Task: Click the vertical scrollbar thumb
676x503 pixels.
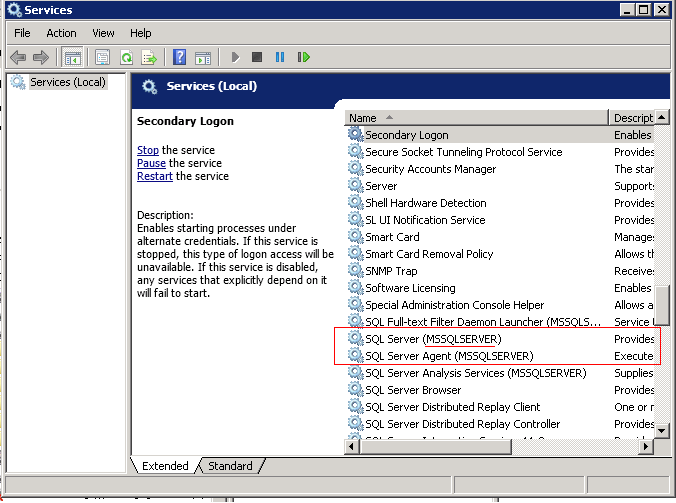Action: click(x=662, y=305)
